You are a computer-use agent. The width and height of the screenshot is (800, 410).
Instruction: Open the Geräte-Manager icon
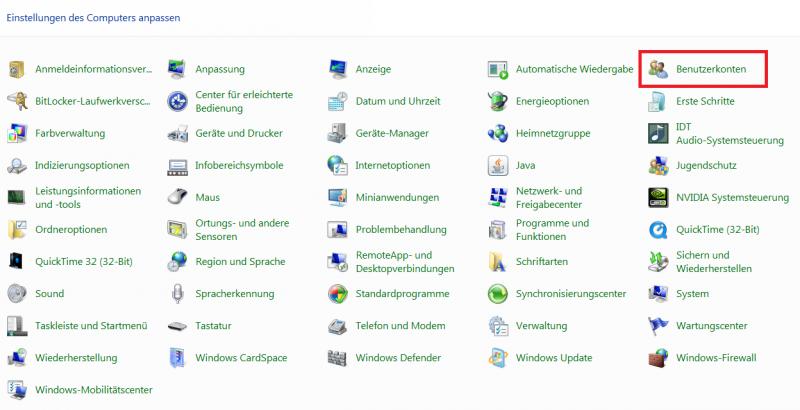click(x=337, y=133)
